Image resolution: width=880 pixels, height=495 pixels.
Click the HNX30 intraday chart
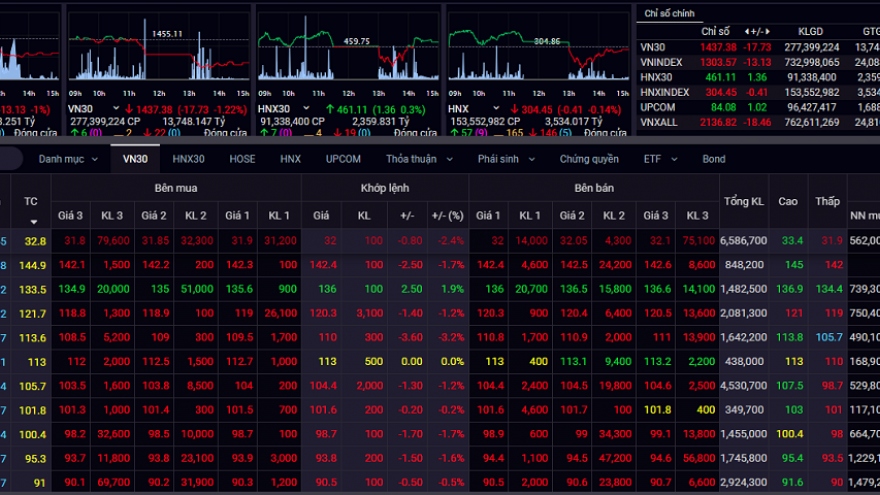pyautogui.click(x=348, y=47)
